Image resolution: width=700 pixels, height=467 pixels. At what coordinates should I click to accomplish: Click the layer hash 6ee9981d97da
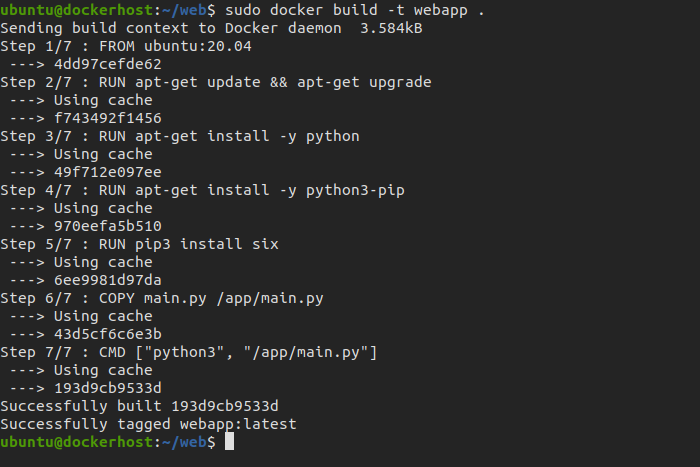[108, 280]
